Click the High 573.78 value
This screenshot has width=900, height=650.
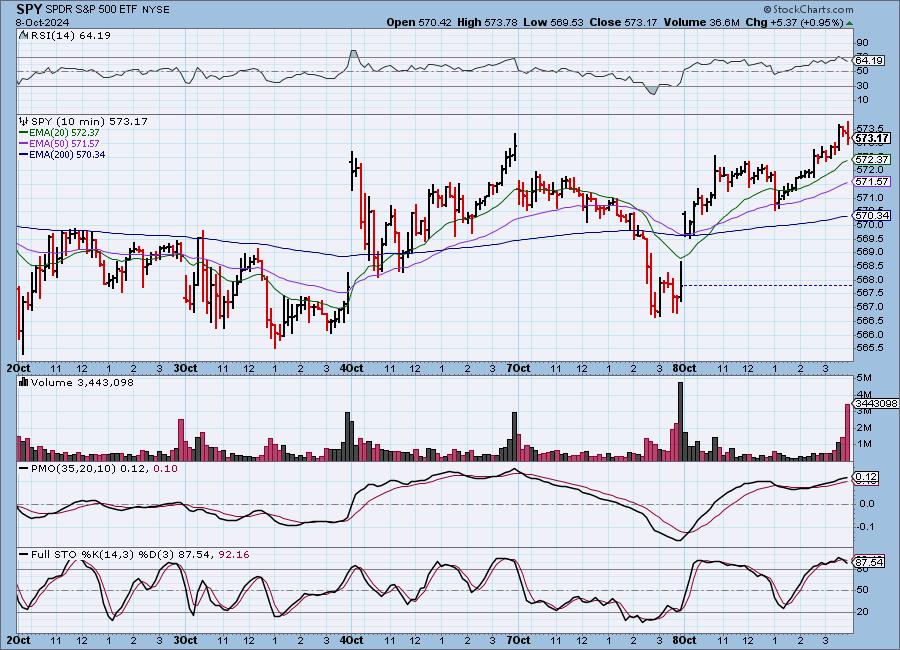(x=487, y=22)
